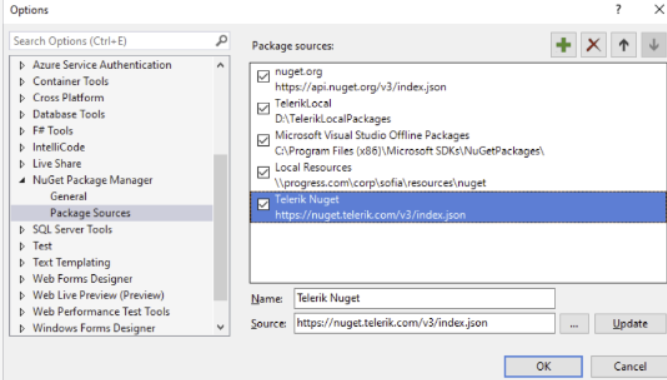Open the help question mark in title bar
Viewport: 667px width, 380px height.
618,9
